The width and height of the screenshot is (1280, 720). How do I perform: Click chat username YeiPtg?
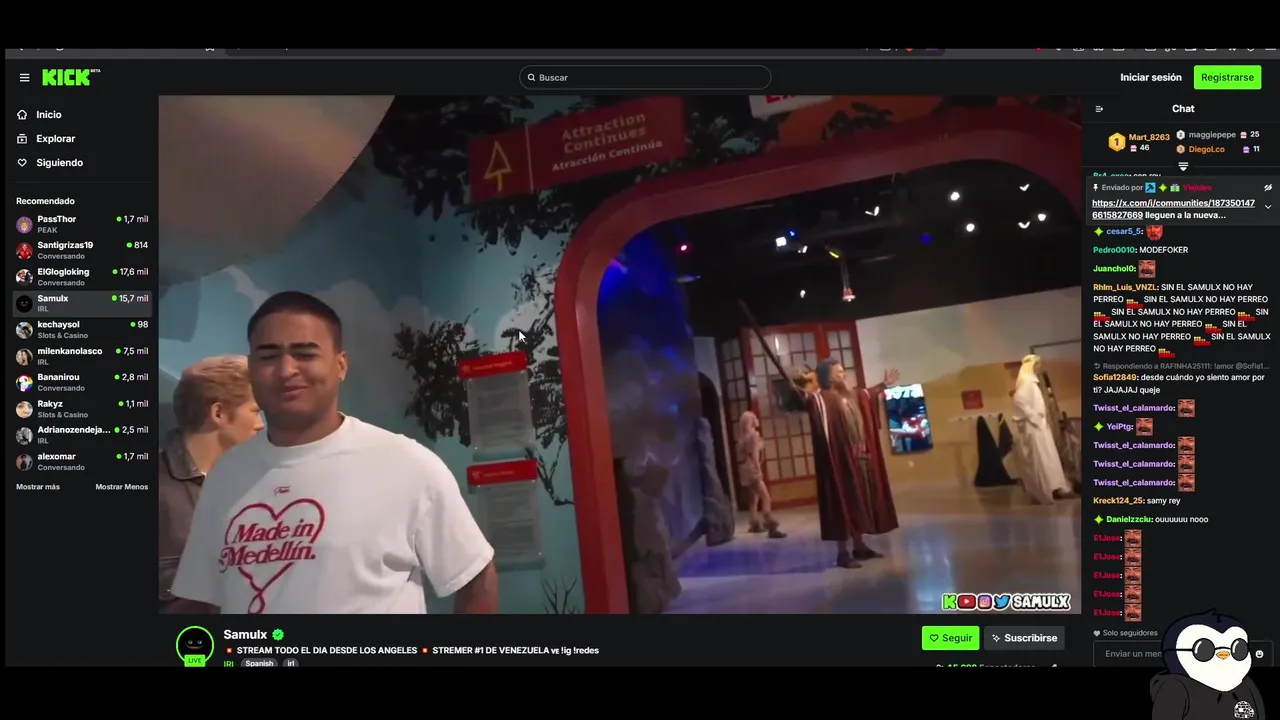(1119, 427)
